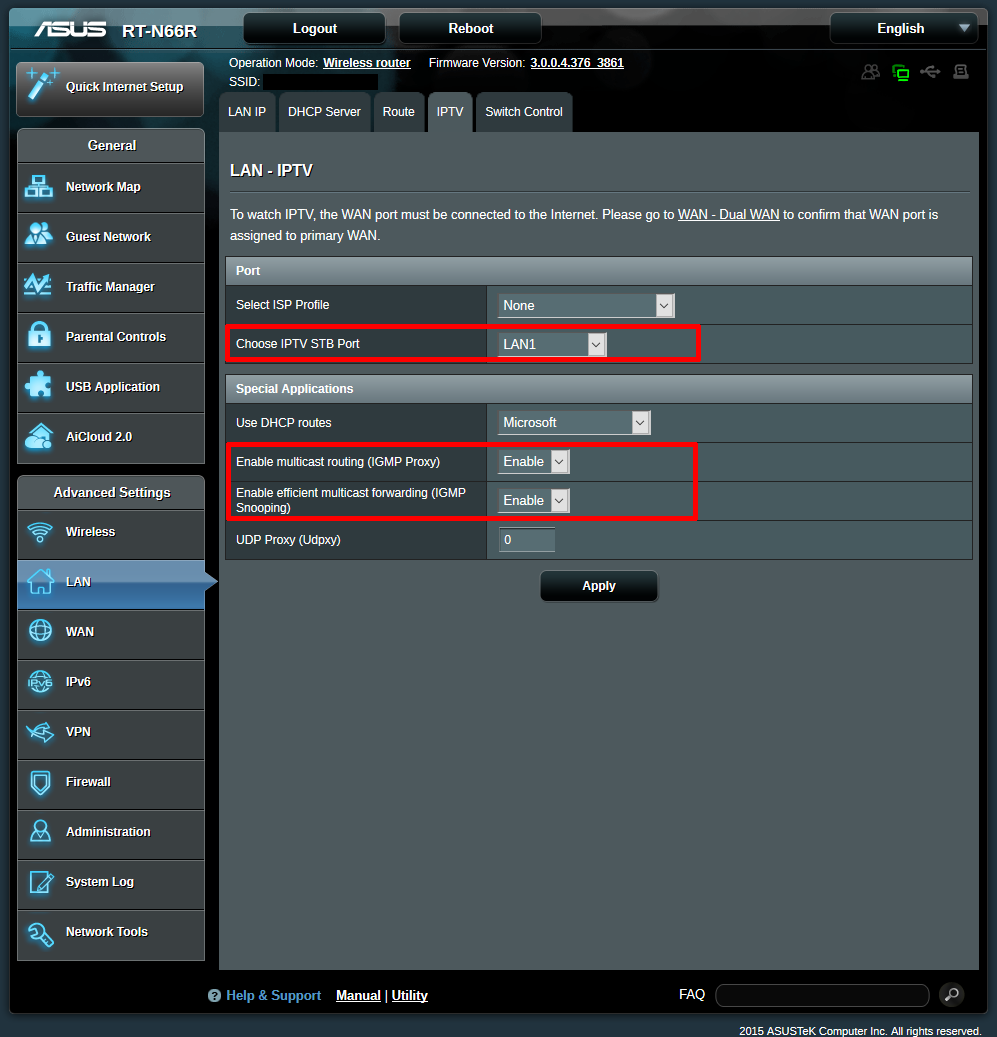
Task: Open the IGMP Snooping Enable dropdown
Action: pos(533,501)
